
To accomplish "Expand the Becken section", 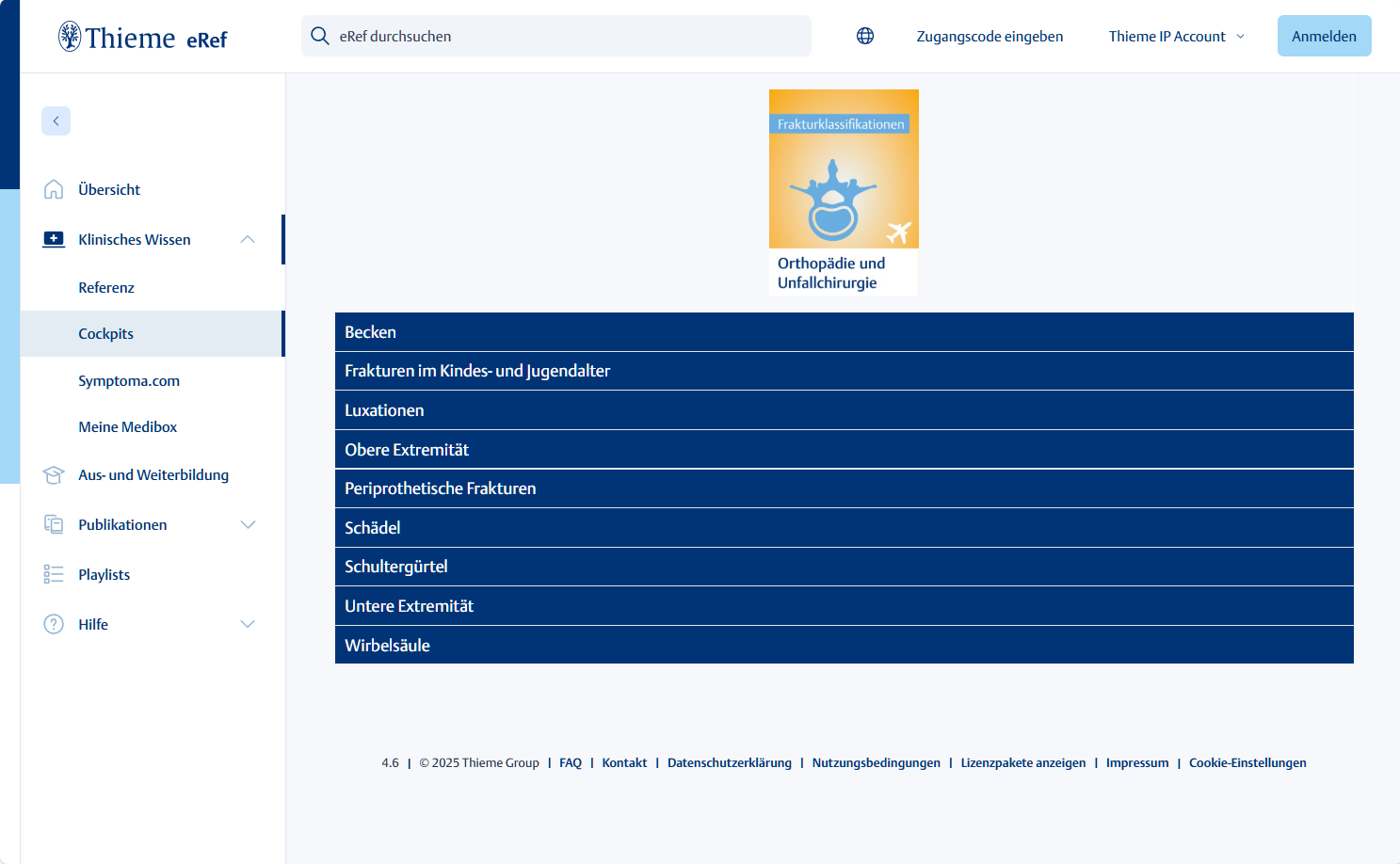I will [x=845, y=332].
